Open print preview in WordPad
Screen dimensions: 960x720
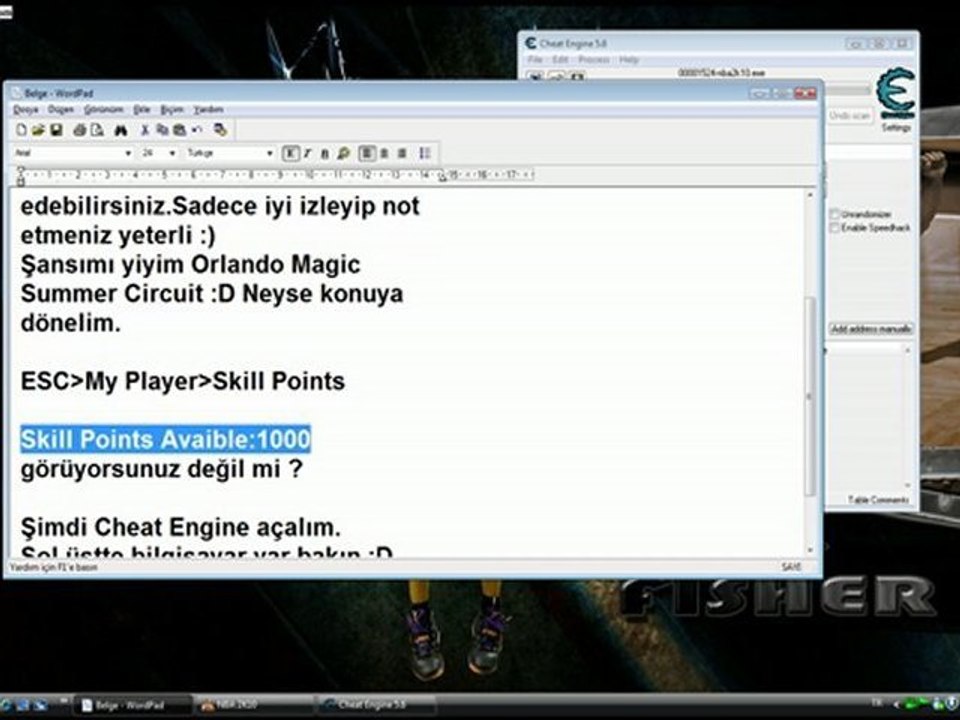pyautogui.click(x=97, y=130)
